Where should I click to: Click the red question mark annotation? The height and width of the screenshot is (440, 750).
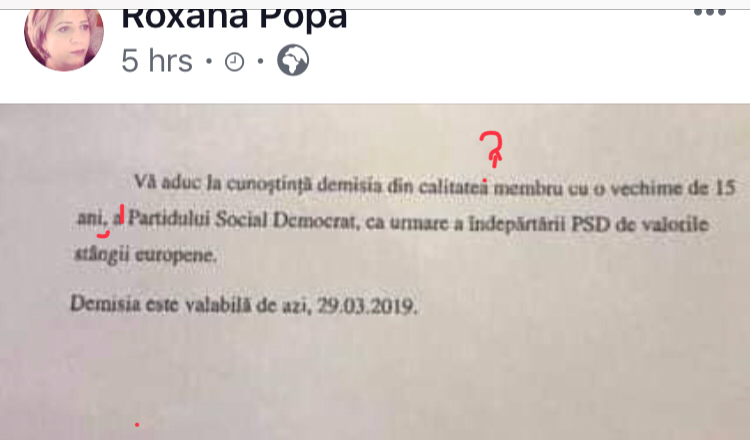[x=492, y=149]
